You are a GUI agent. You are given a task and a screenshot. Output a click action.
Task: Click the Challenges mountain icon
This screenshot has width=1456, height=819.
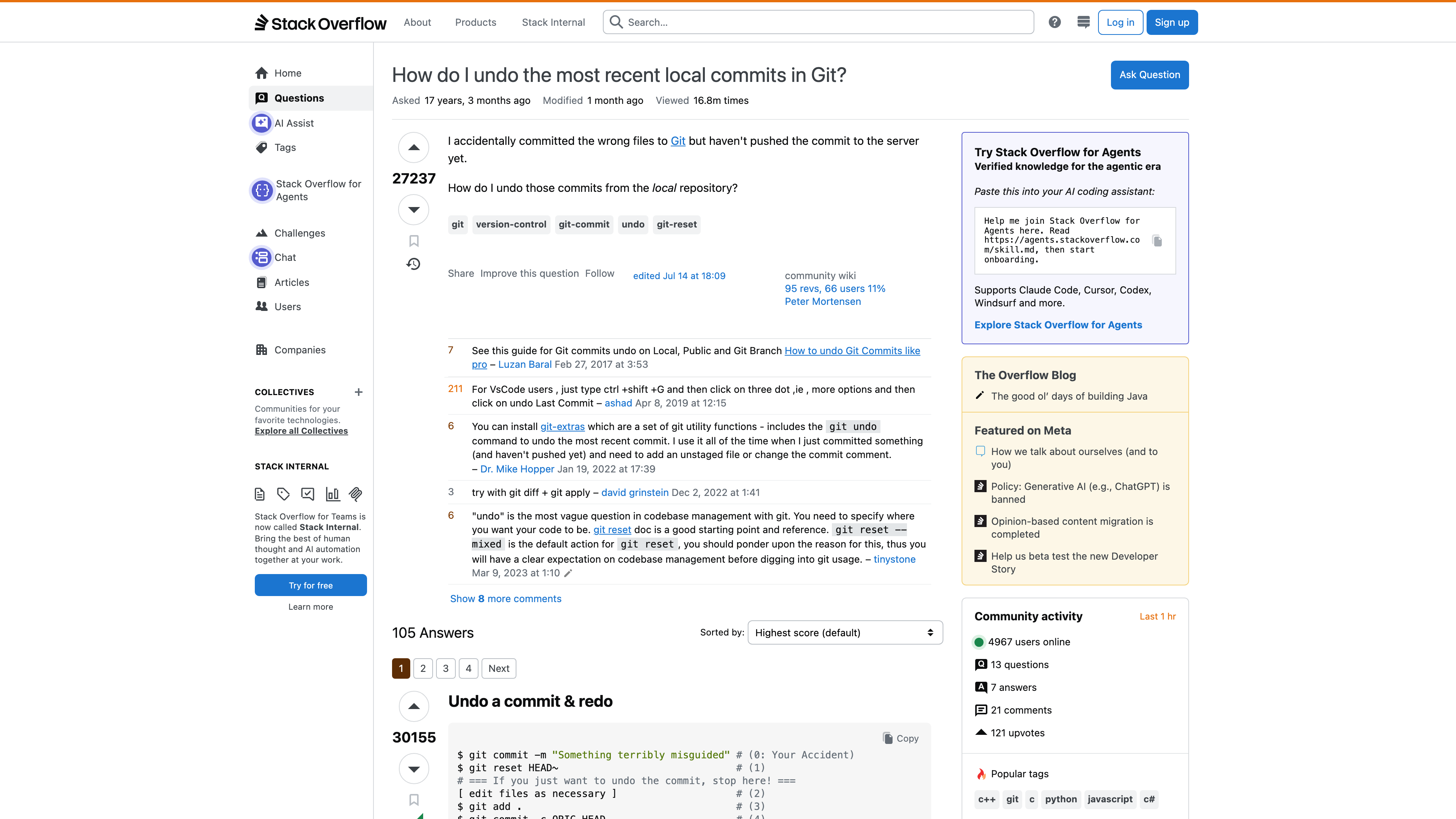(261, 233)
